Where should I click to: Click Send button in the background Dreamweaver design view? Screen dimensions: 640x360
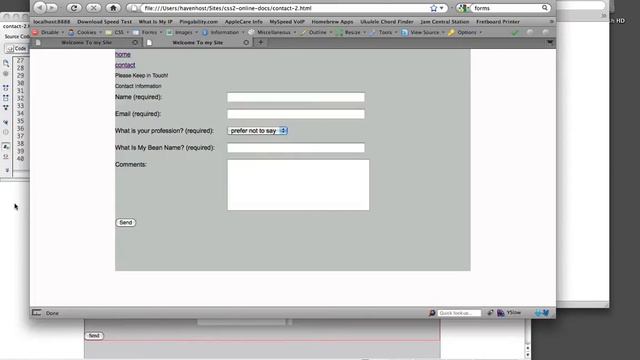pos(94,336)
